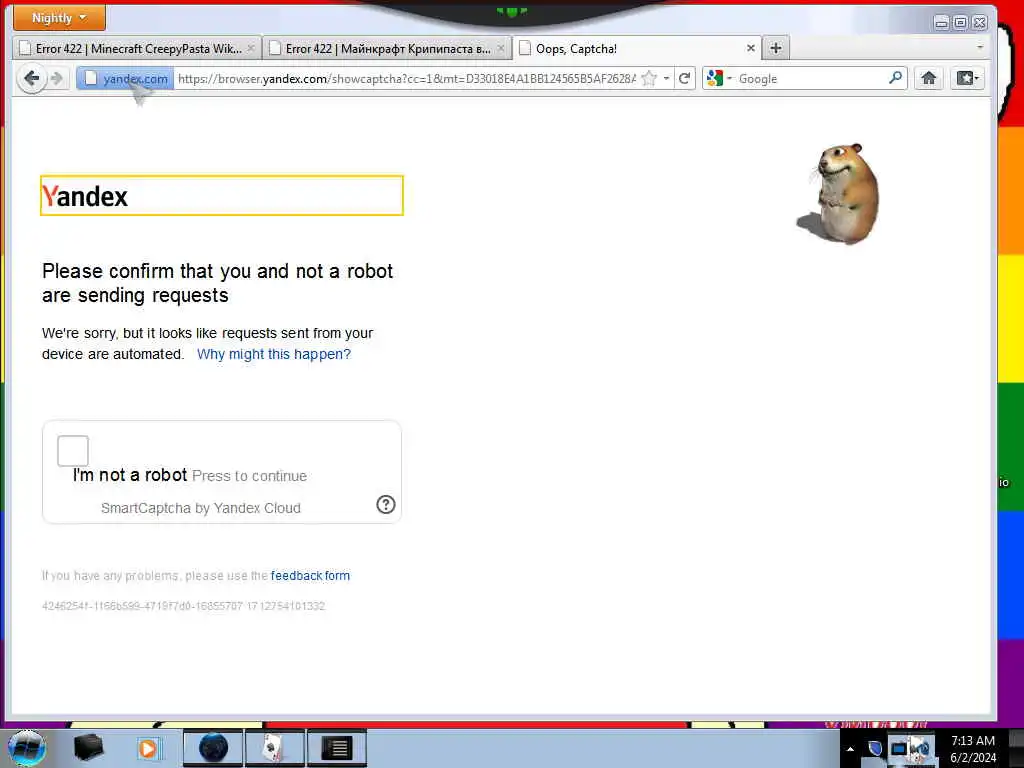Minimize the browser window
The width and height of the screenshot is (1024, 768).
click(x=942, y=23)
